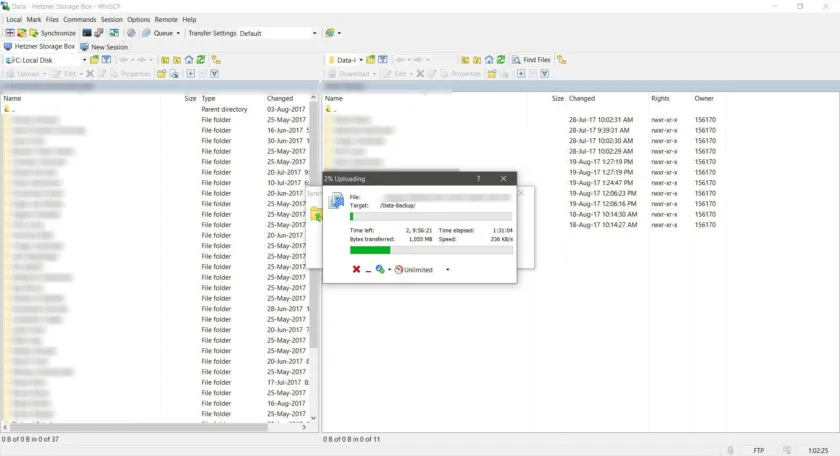Show remote directory tree icon
This screenshot has width=840, height=456.
(561, 60)
